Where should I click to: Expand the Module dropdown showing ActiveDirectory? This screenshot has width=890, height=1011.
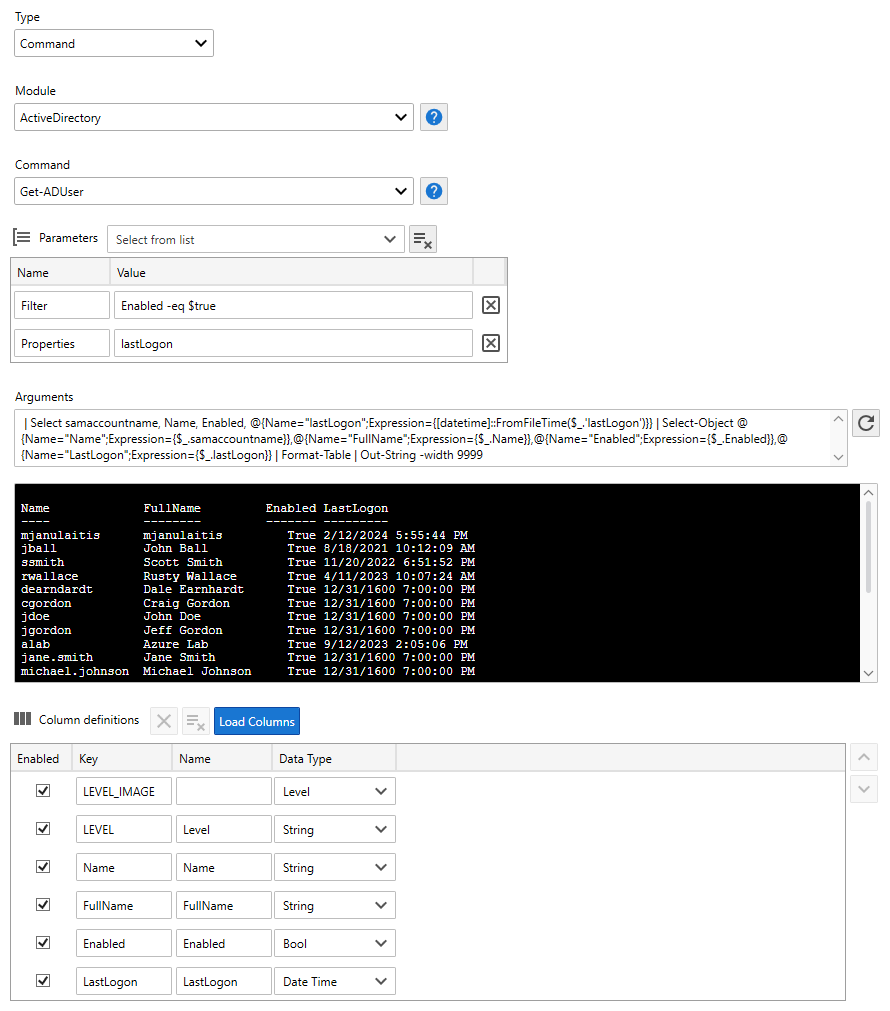214,117
